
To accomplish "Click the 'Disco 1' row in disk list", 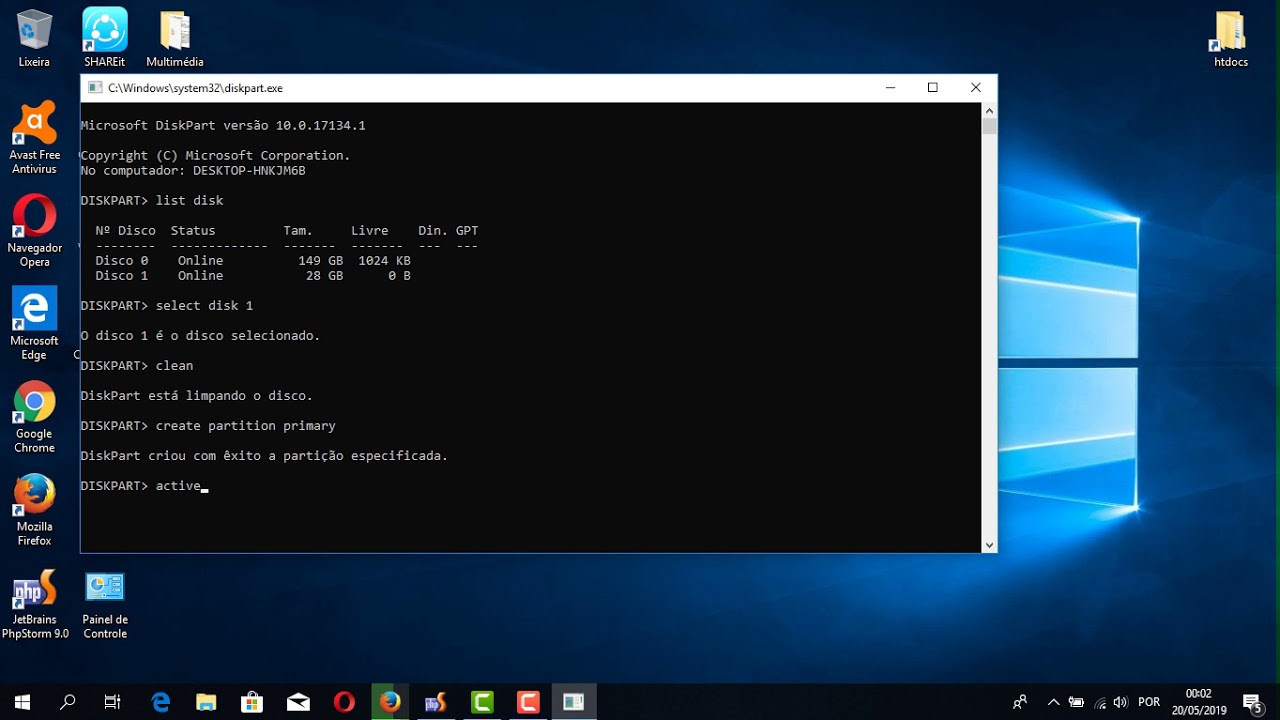I will coord(253,276).
